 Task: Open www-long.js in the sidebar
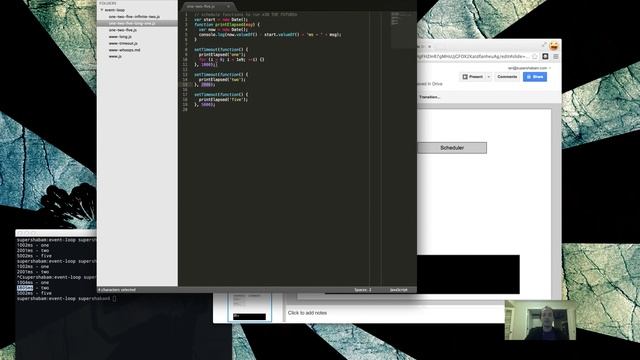point(120,37)
